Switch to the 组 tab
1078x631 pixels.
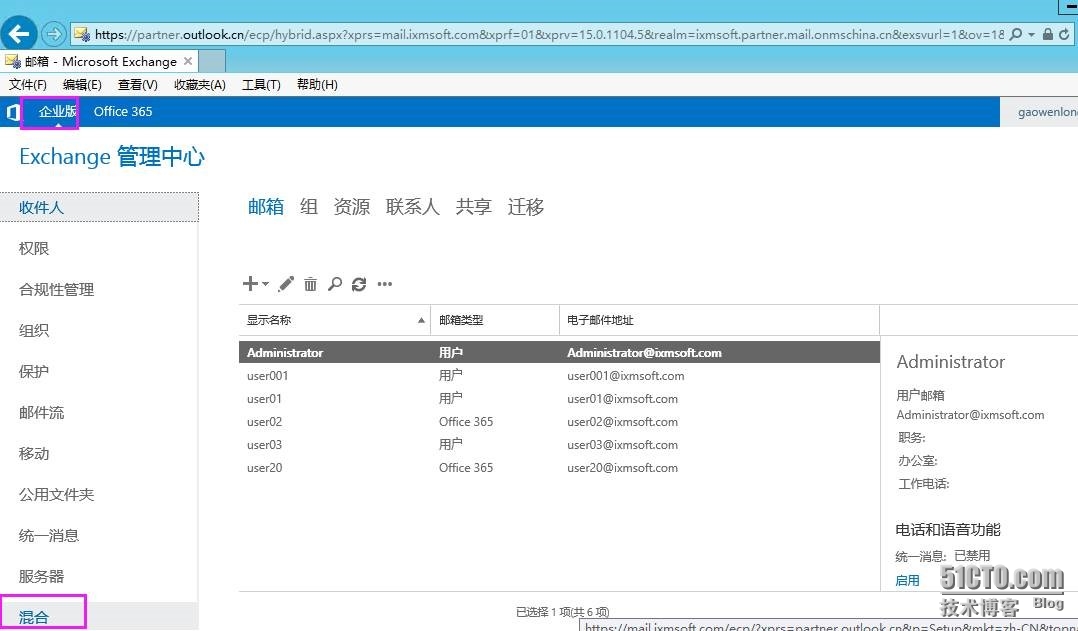(x=309, y=206)
